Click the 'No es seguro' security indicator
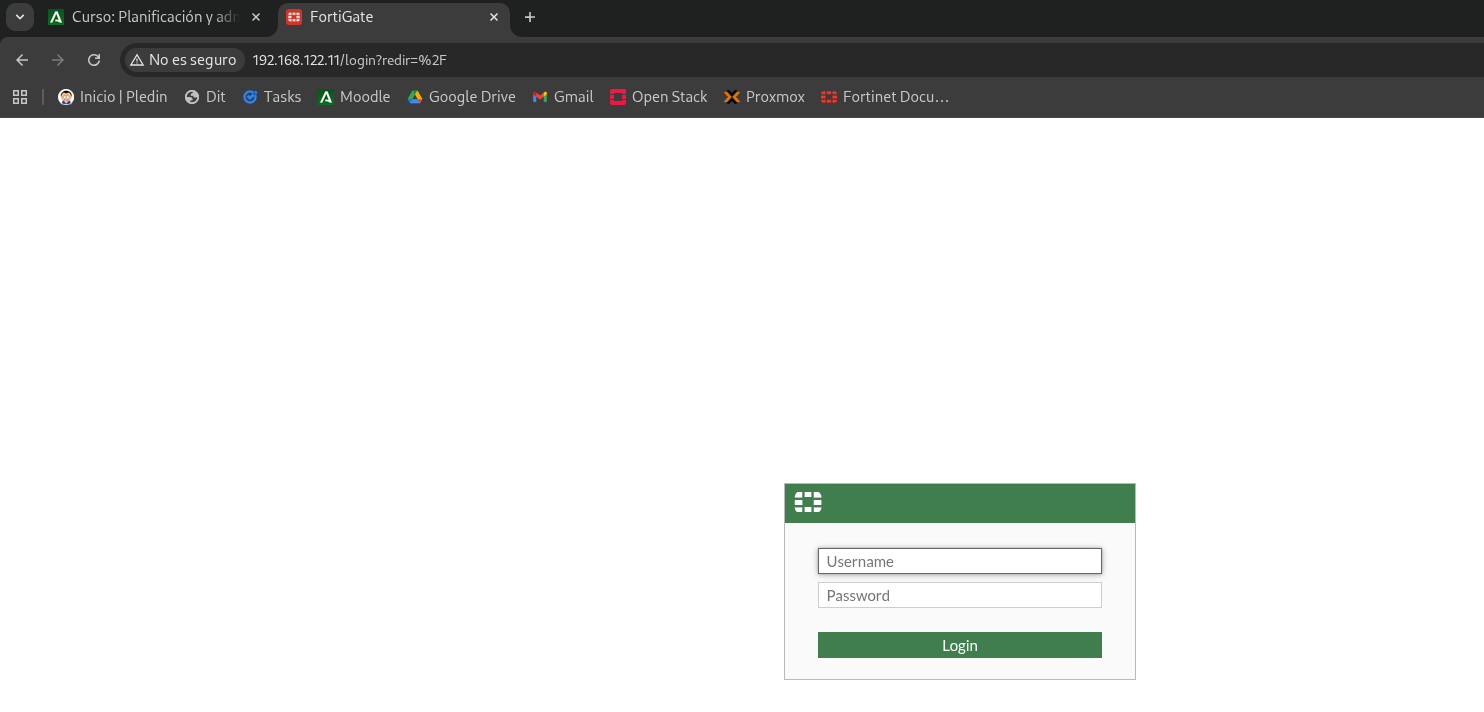Viewport: 1484px width, 712px height. 183,60
